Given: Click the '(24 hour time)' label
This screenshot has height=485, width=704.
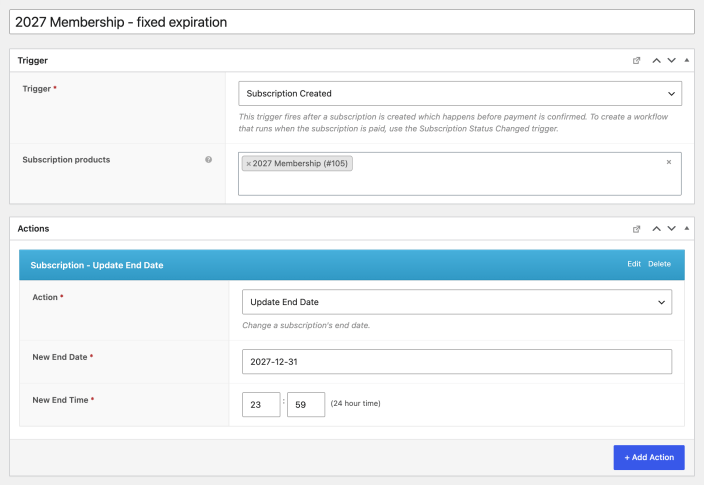Looking at the screenshot, I should point(356,403).
